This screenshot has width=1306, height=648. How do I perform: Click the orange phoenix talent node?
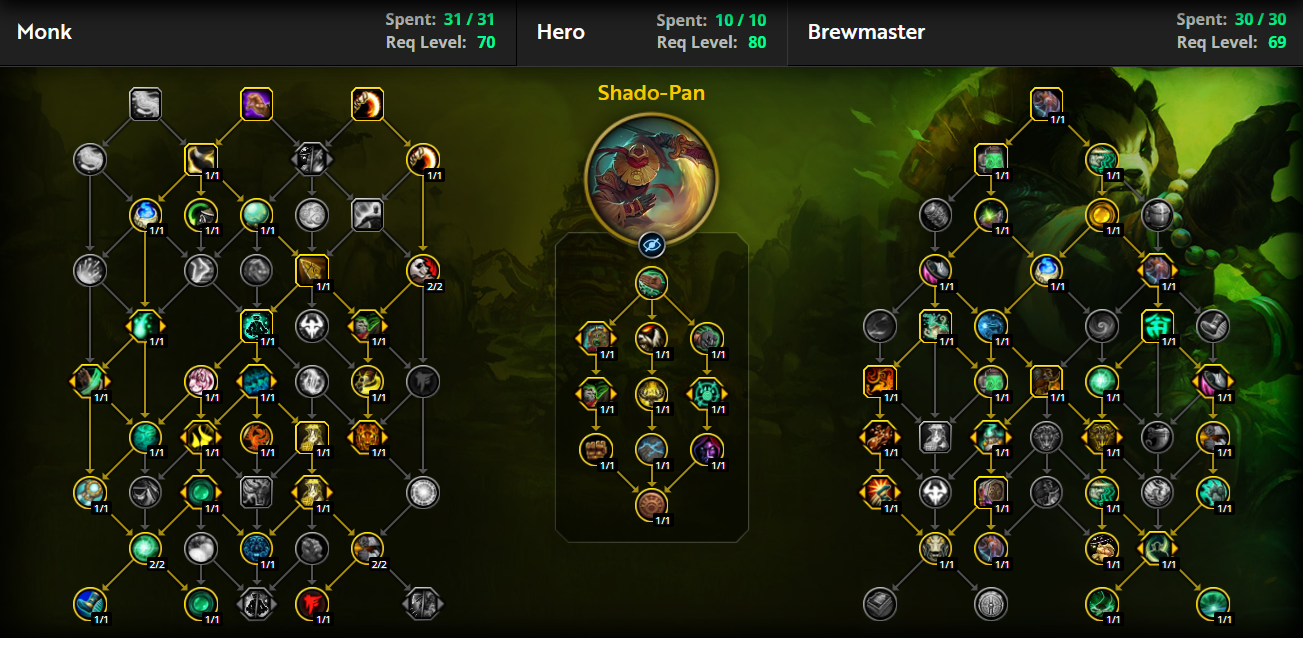point(257,436)
